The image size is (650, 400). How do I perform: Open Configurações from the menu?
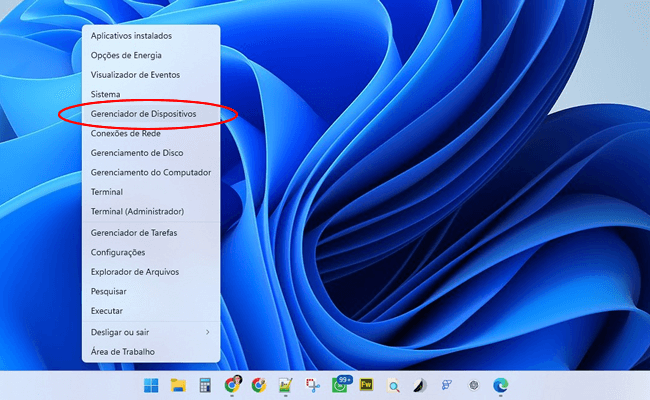[151, 252]
